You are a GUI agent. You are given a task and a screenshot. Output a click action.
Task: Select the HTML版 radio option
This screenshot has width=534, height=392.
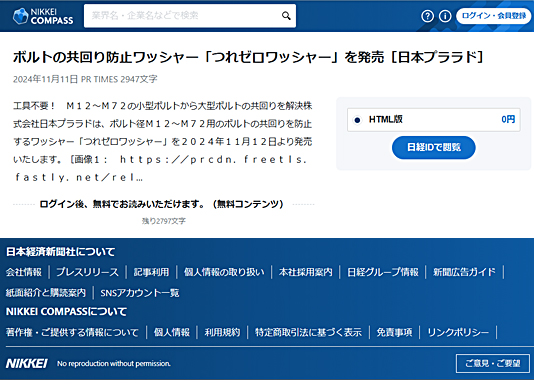click(x=357, y=120)
